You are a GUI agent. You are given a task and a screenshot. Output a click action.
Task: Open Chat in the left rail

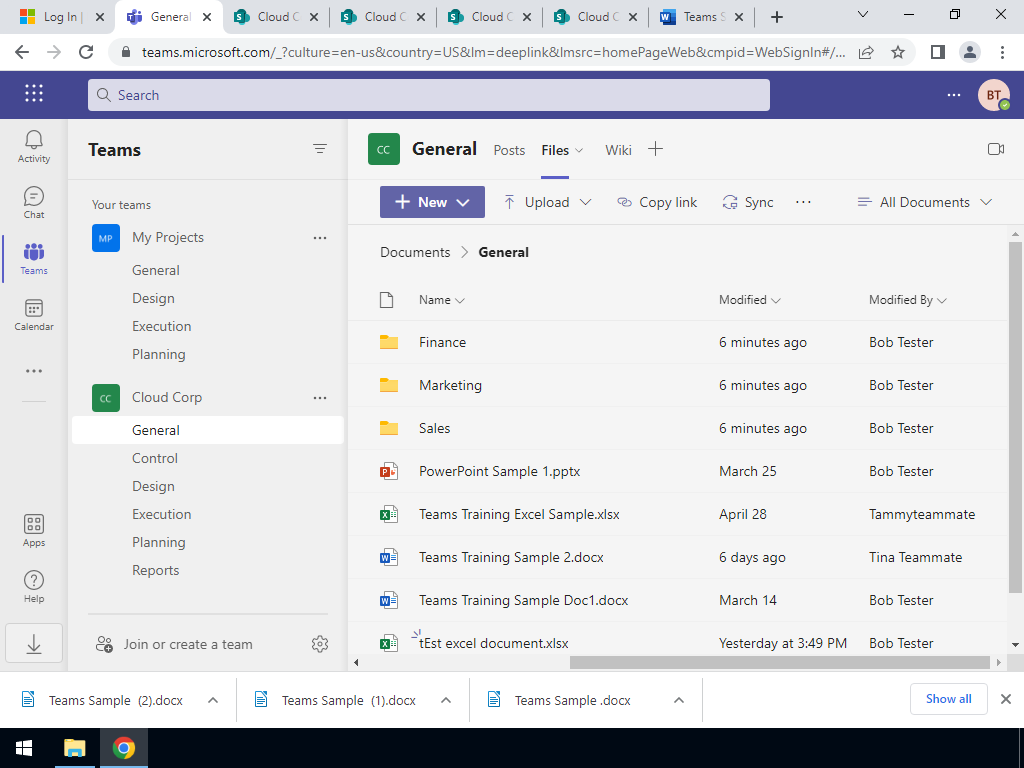click(x=34, y=202)
